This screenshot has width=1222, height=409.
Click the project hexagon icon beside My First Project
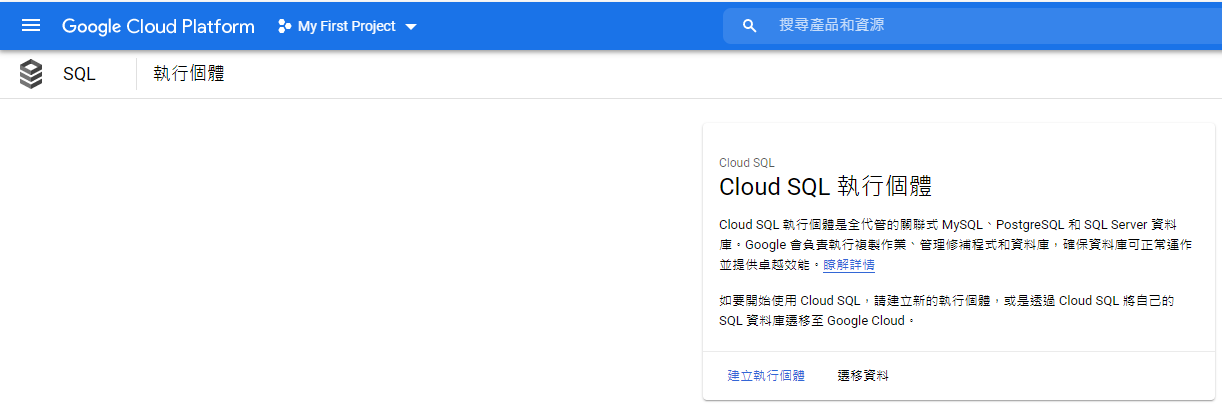[x=284, y=26]
